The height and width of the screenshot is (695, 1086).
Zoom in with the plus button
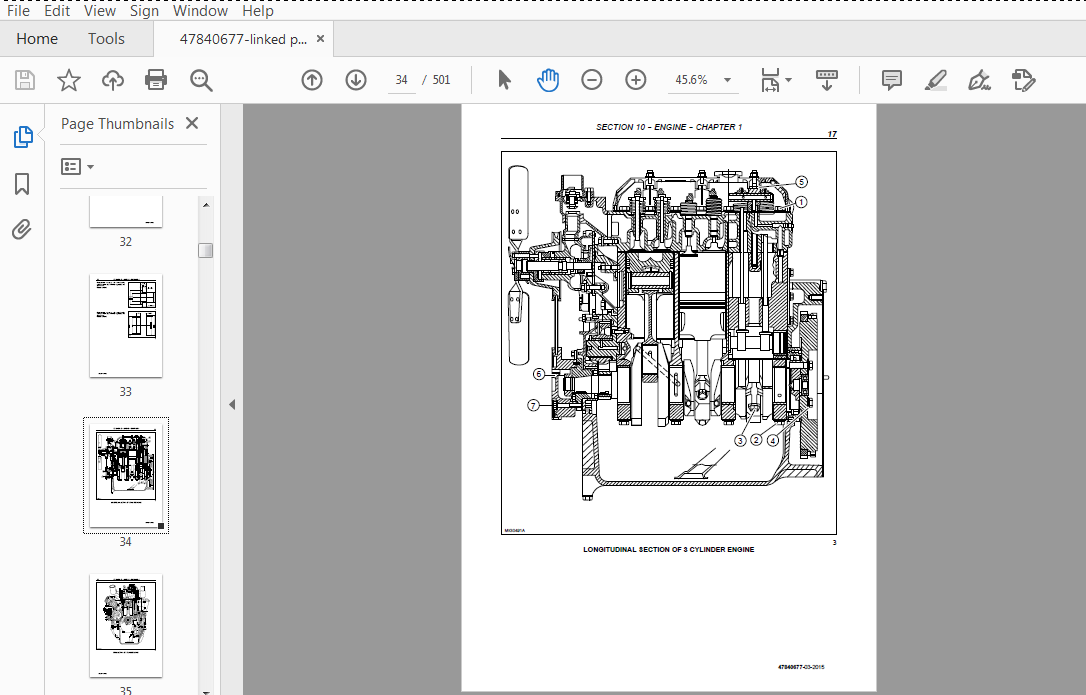(635, 80)
